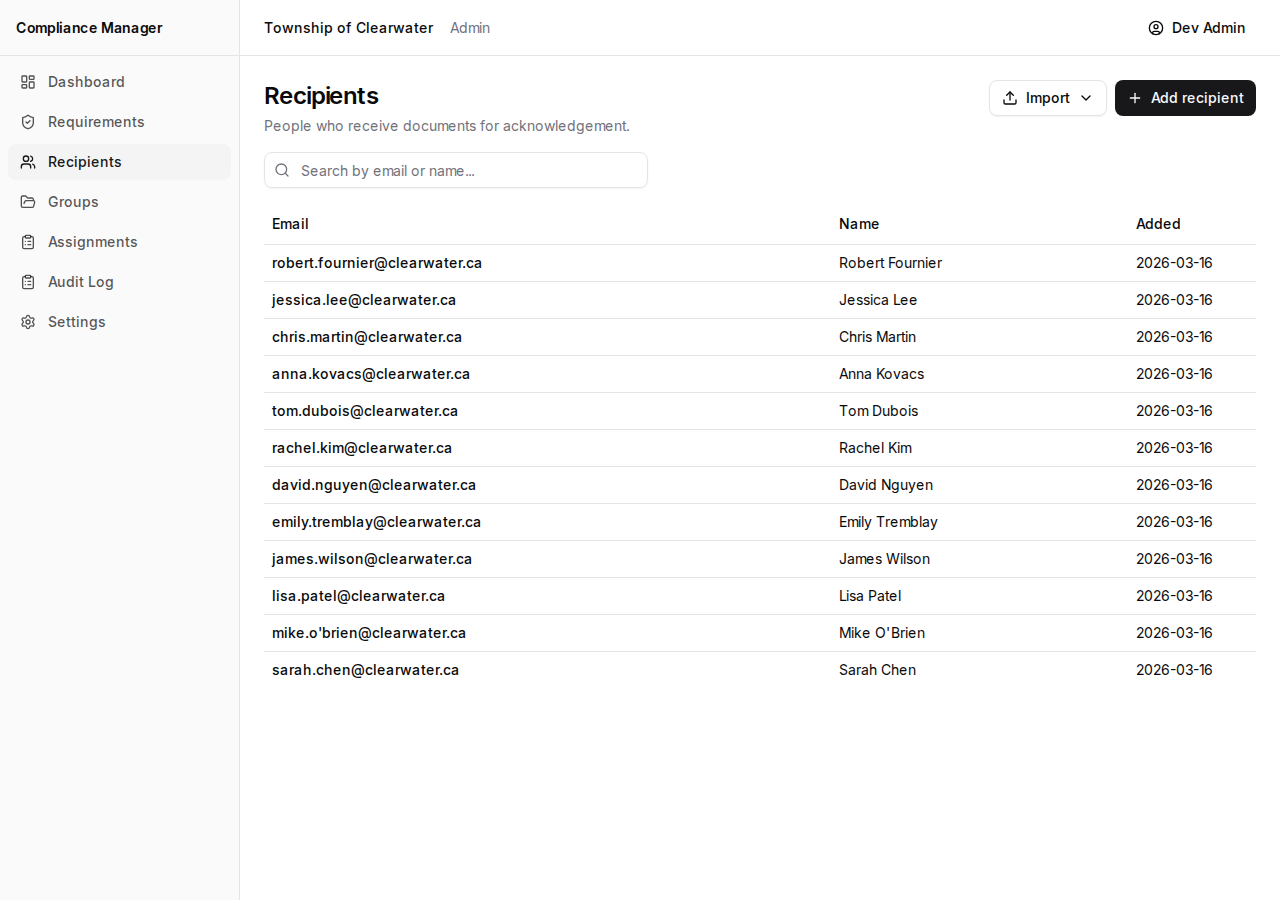This screenshot has height=900, width=1280.
Task: Click the added date in Robert Fournier's row
Action: coord(1174,263)
